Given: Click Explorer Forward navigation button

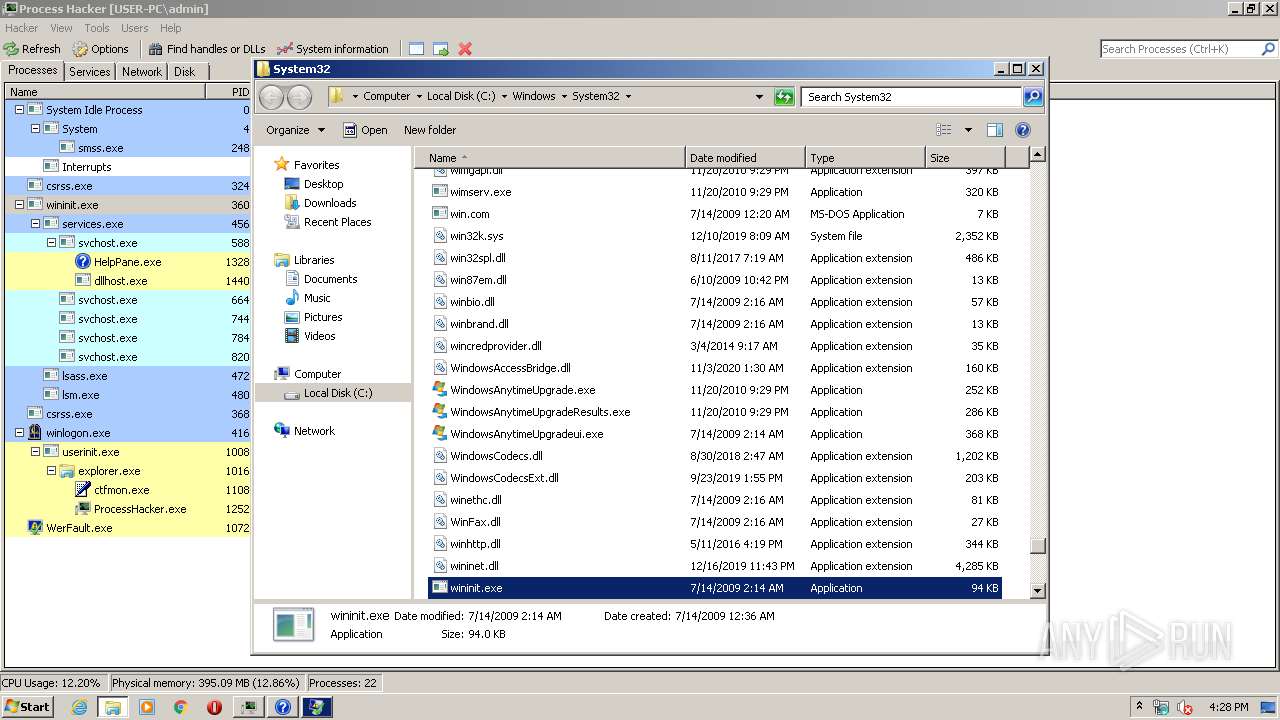Looking at the screenshot, I should point(299,97).
